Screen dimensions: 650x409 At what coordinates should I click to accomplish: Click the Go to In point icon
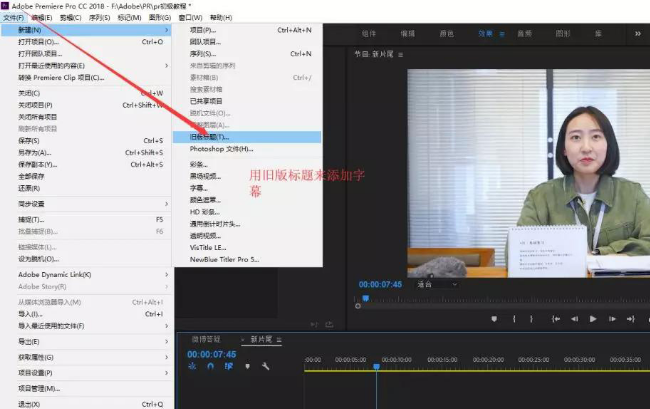pos(555,319)
